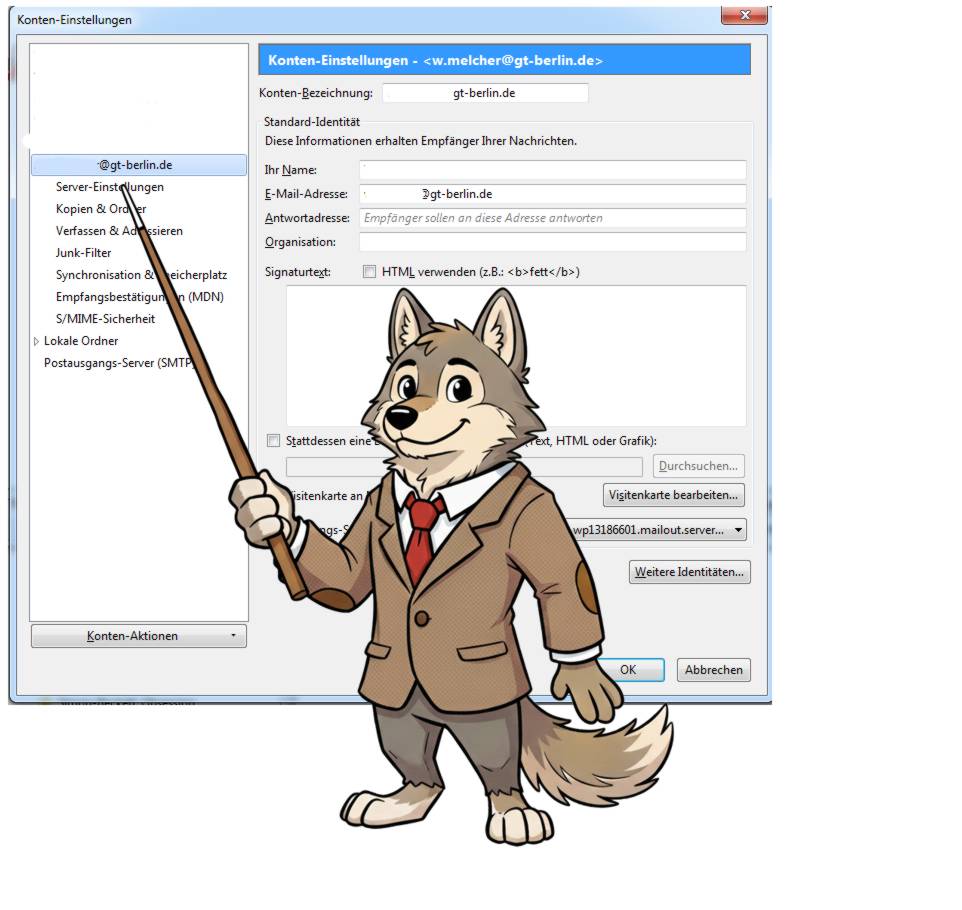This screenshot has width=962, height=910.
Task: Click the Konten-Bezeichnung text field
Action: pyautogui.click(x=485, y=93)
